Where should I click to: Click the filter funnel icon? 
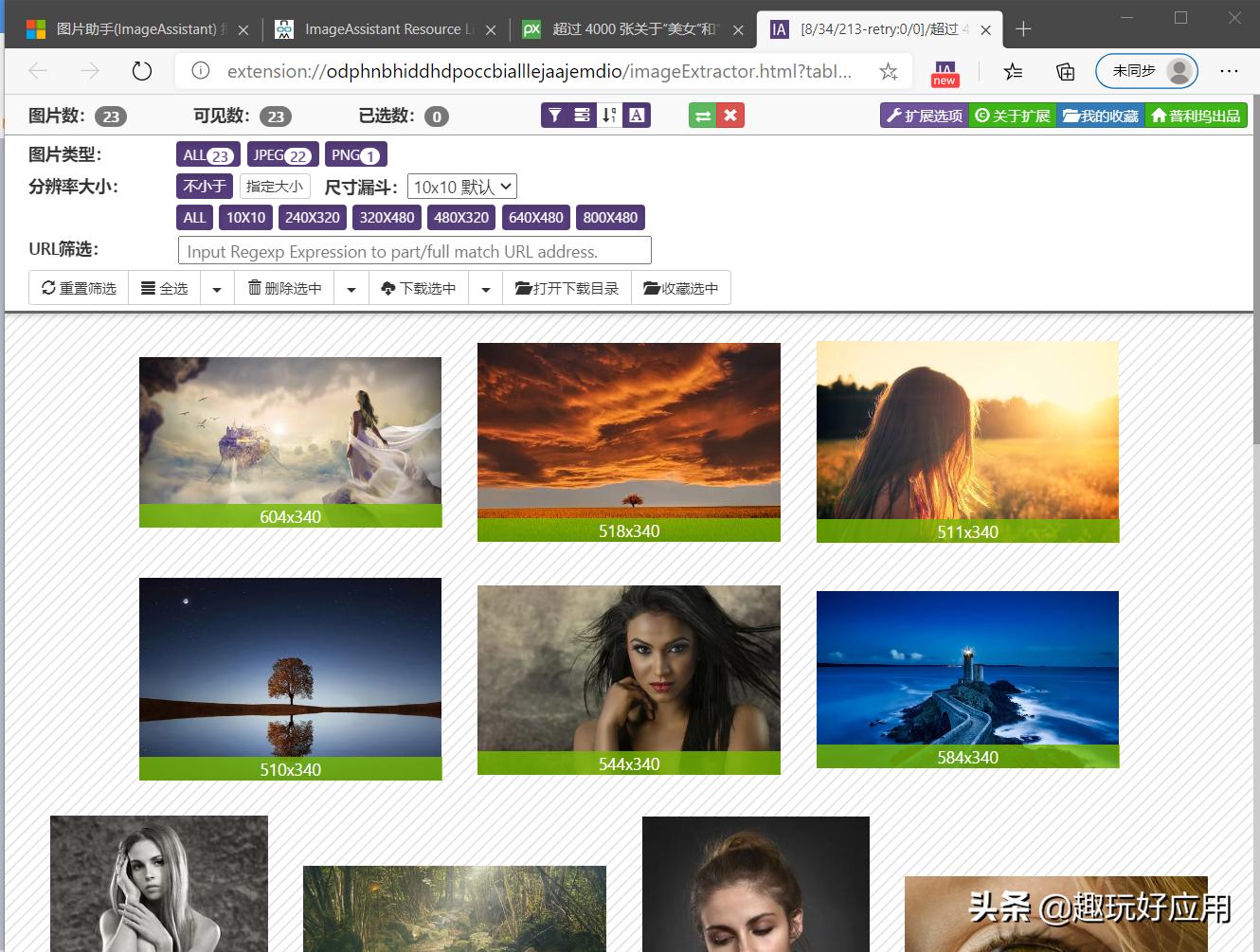(x=555, y=116)
